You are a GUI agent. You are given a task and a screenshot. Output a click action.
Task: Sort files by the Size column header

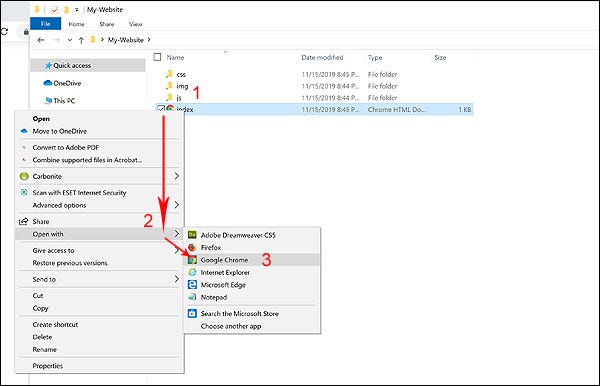440,57
